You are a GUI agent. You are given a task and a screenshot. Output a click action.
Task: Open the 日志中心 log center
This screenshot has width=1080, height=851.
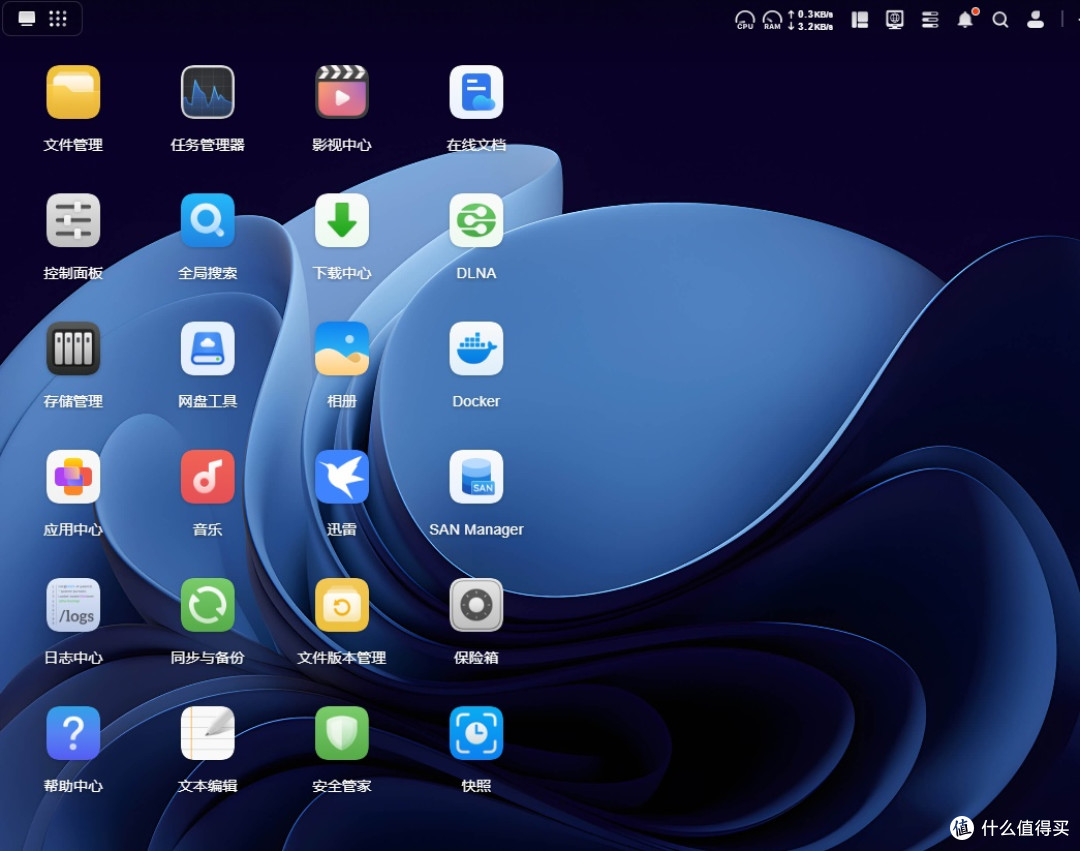(x=73, y=605)
